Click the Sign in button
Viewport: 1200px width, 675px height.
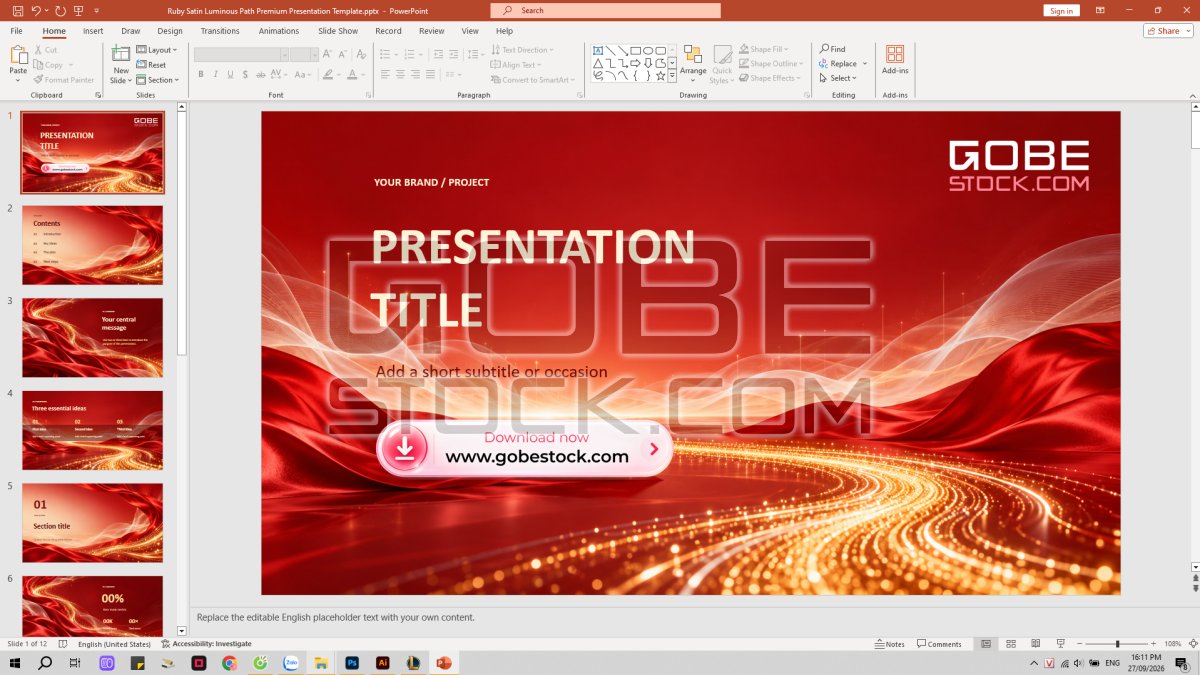click(x=1061, y=10)
